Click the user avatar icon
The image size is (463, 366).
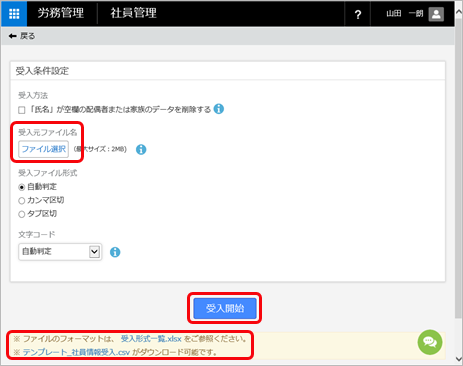point(436,14)
